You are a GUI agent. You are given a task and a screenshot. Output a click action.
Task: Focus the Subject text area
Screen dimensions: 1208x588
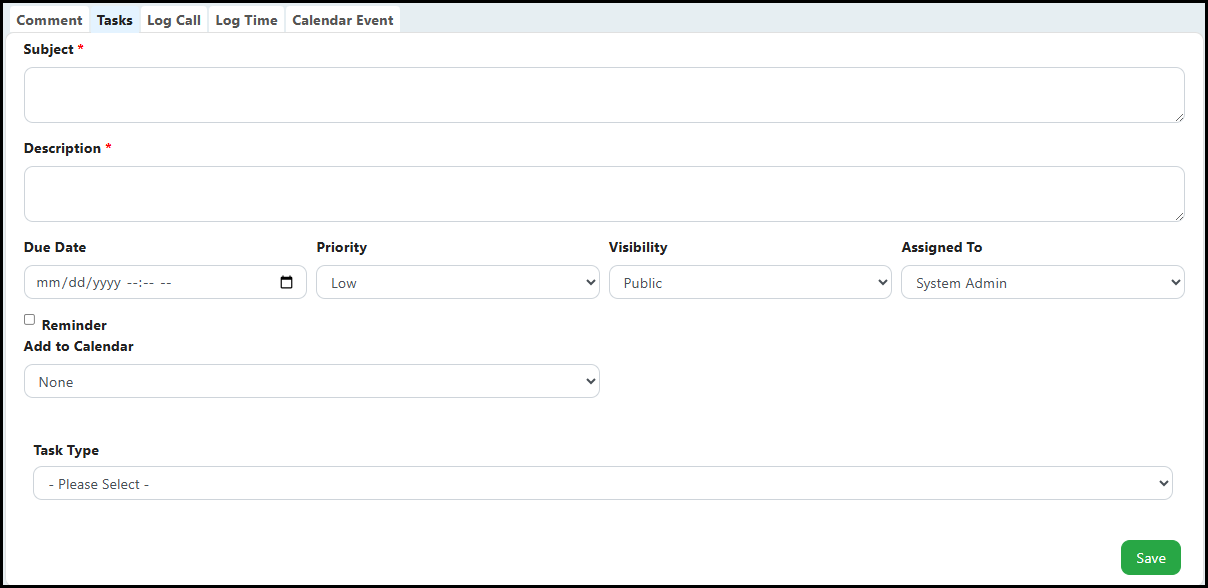604,95
